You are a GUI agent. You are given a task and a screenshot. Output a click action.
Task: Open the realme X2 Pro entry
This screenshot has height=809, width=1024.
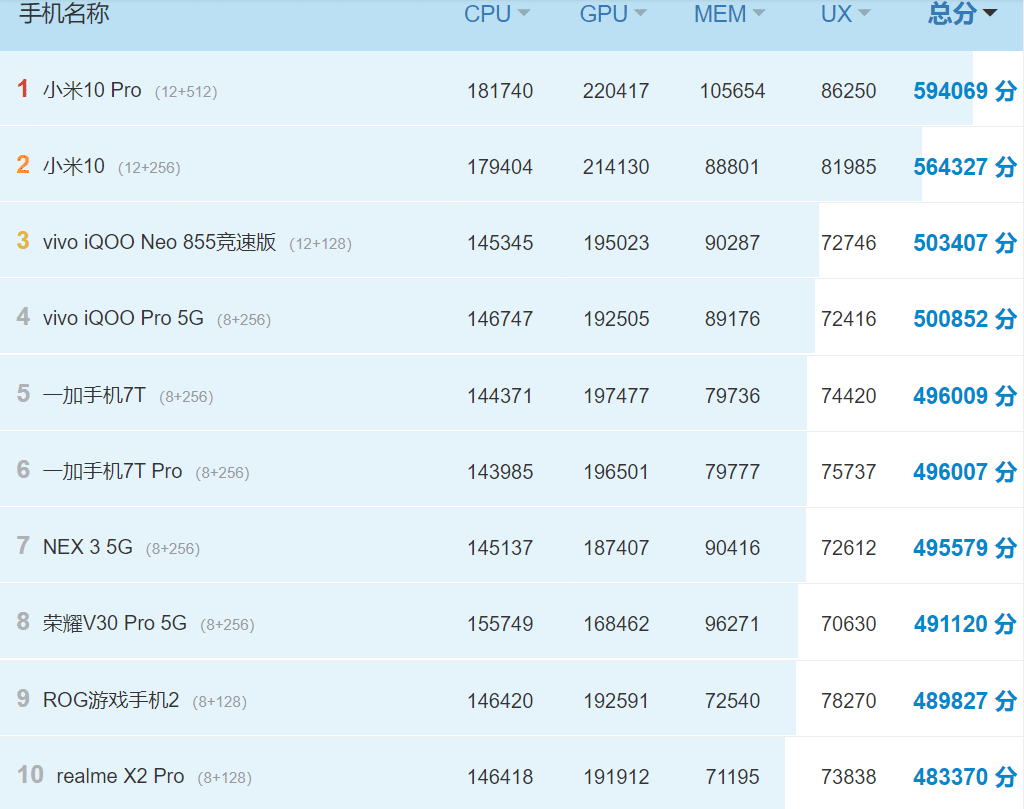click(120, 776)
